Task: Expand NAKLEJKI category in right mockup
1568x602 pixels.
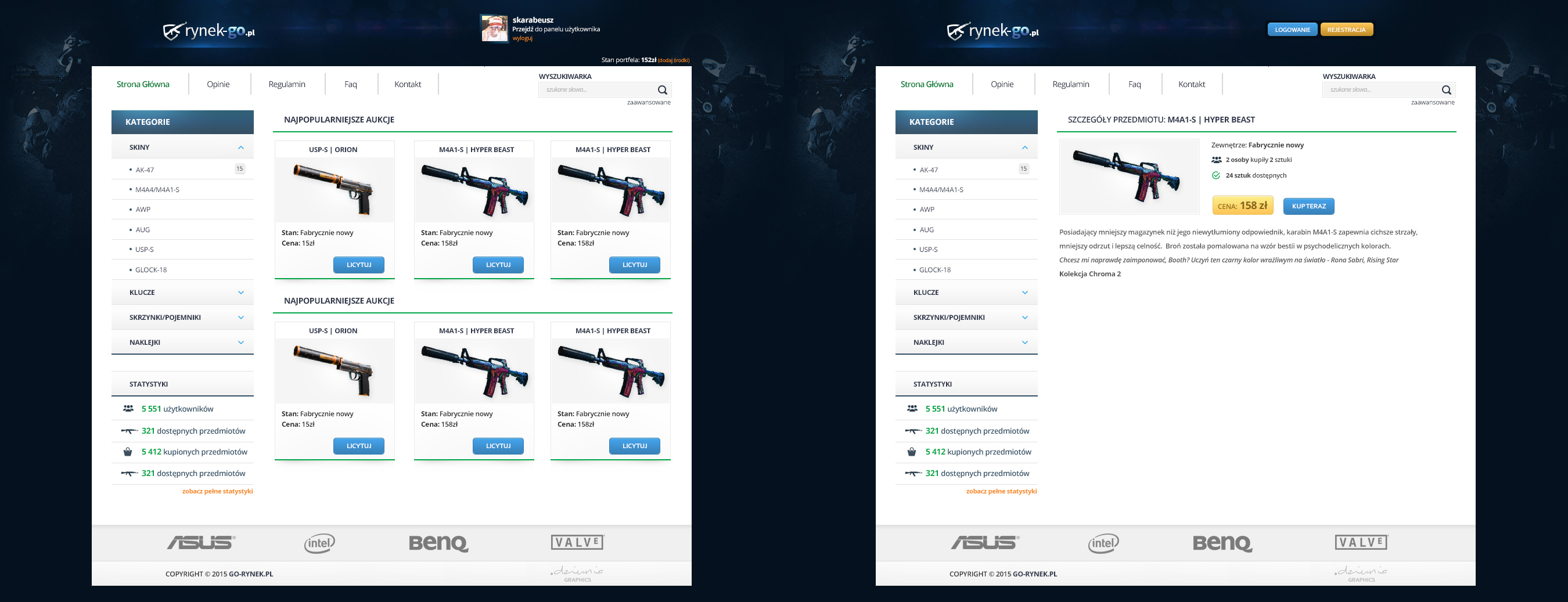Action: pos(1025,343)
